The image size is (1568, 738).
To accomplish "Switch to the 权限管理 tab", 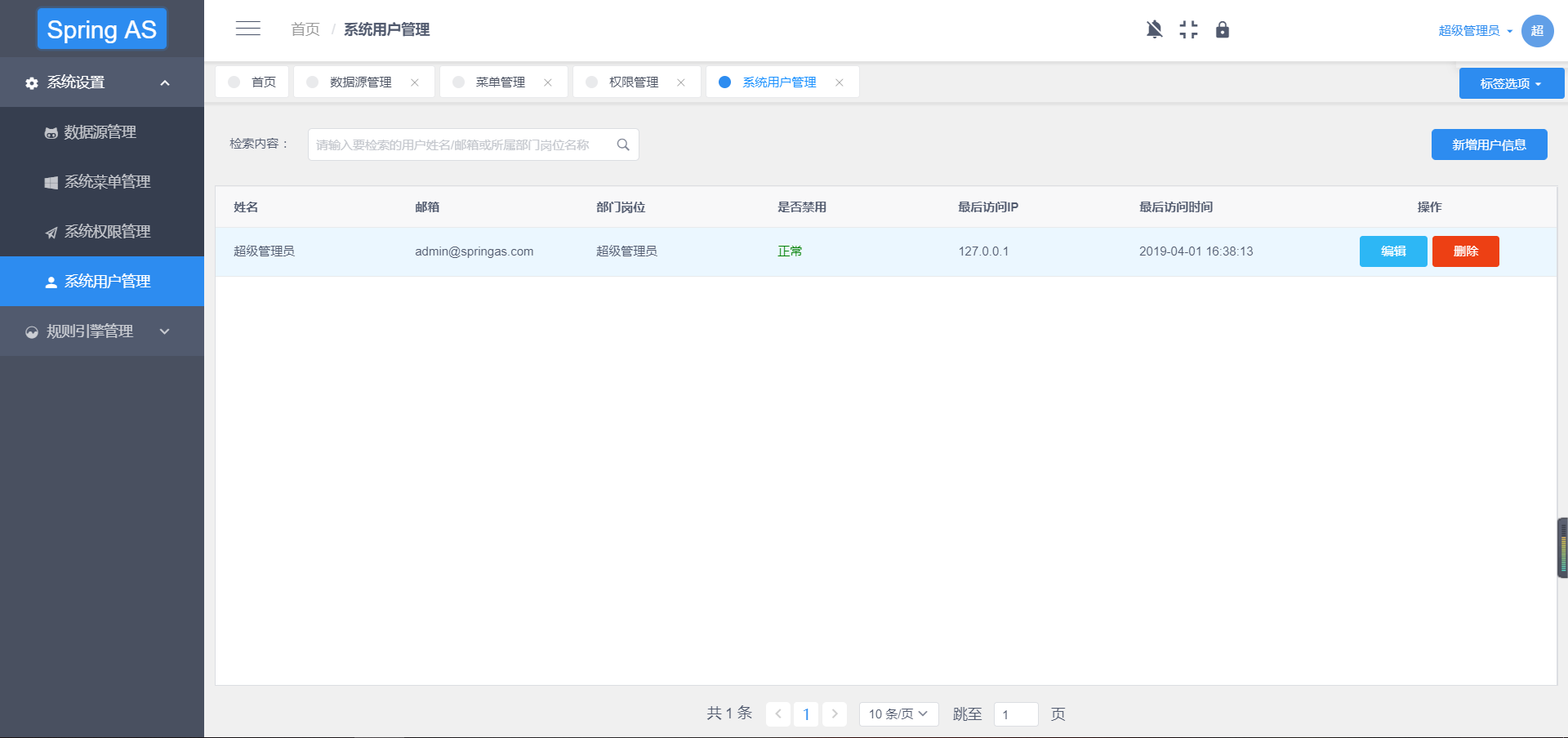I will pyautogui.click(x=633, y=82).
